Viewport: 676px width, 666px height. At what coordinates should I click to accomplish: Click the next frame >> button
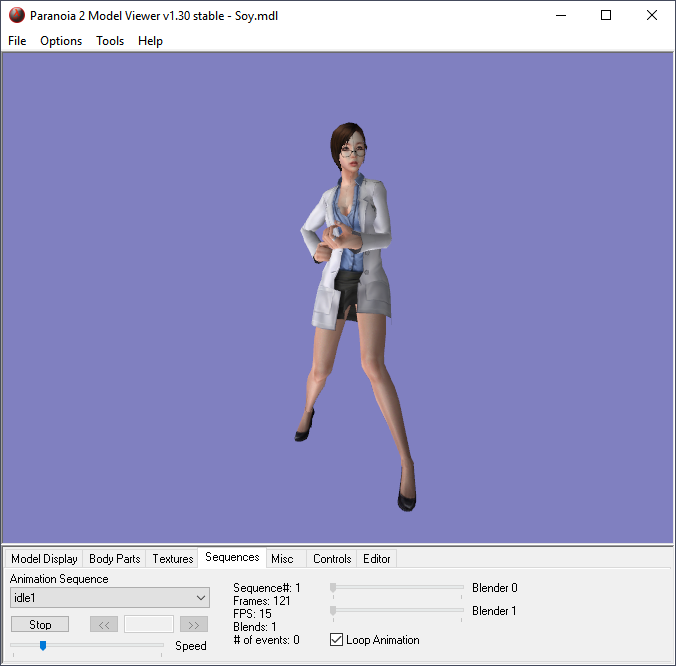click(194, 625)
